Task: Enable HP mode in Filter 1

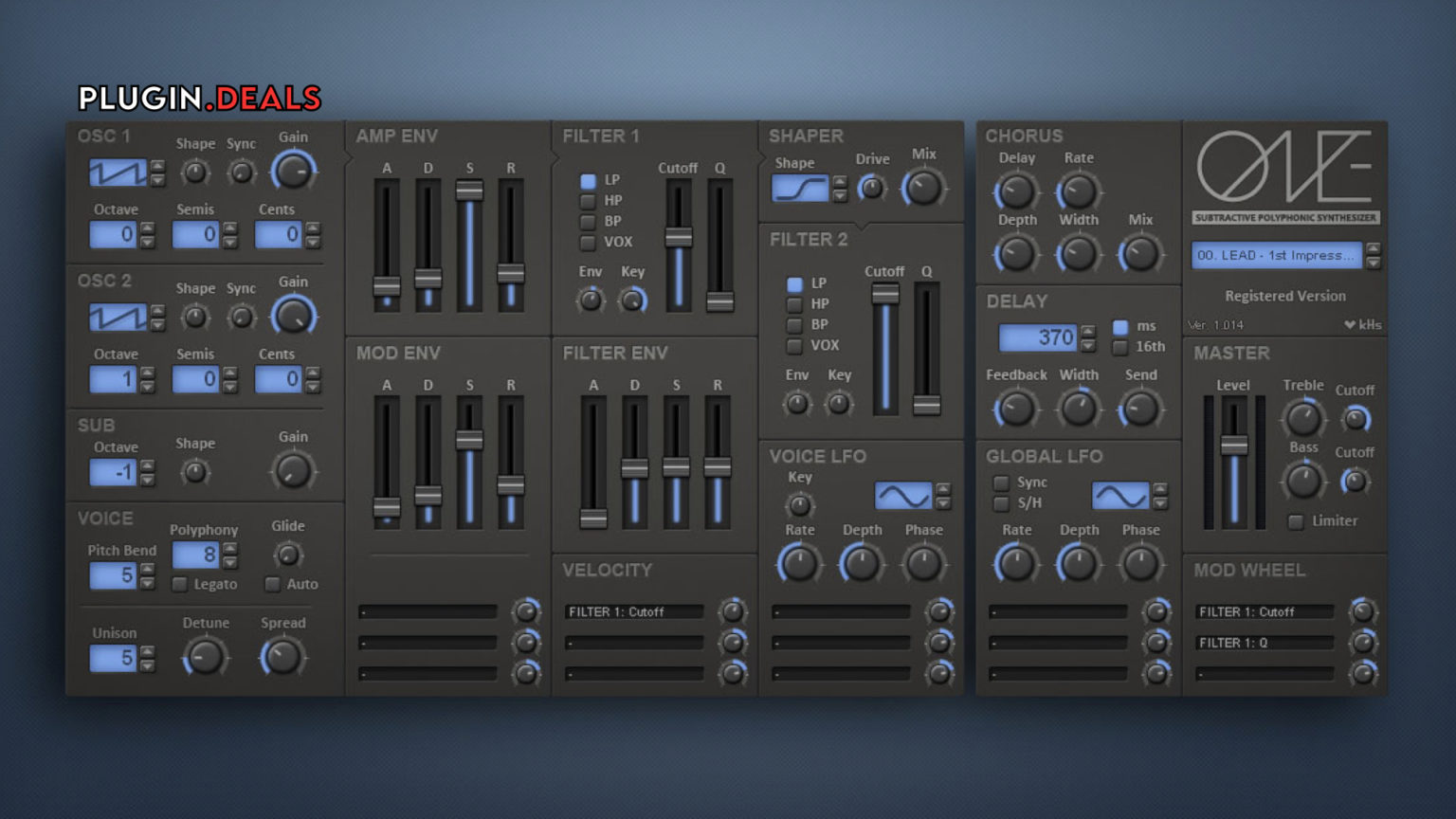Action: click(588, 200)
